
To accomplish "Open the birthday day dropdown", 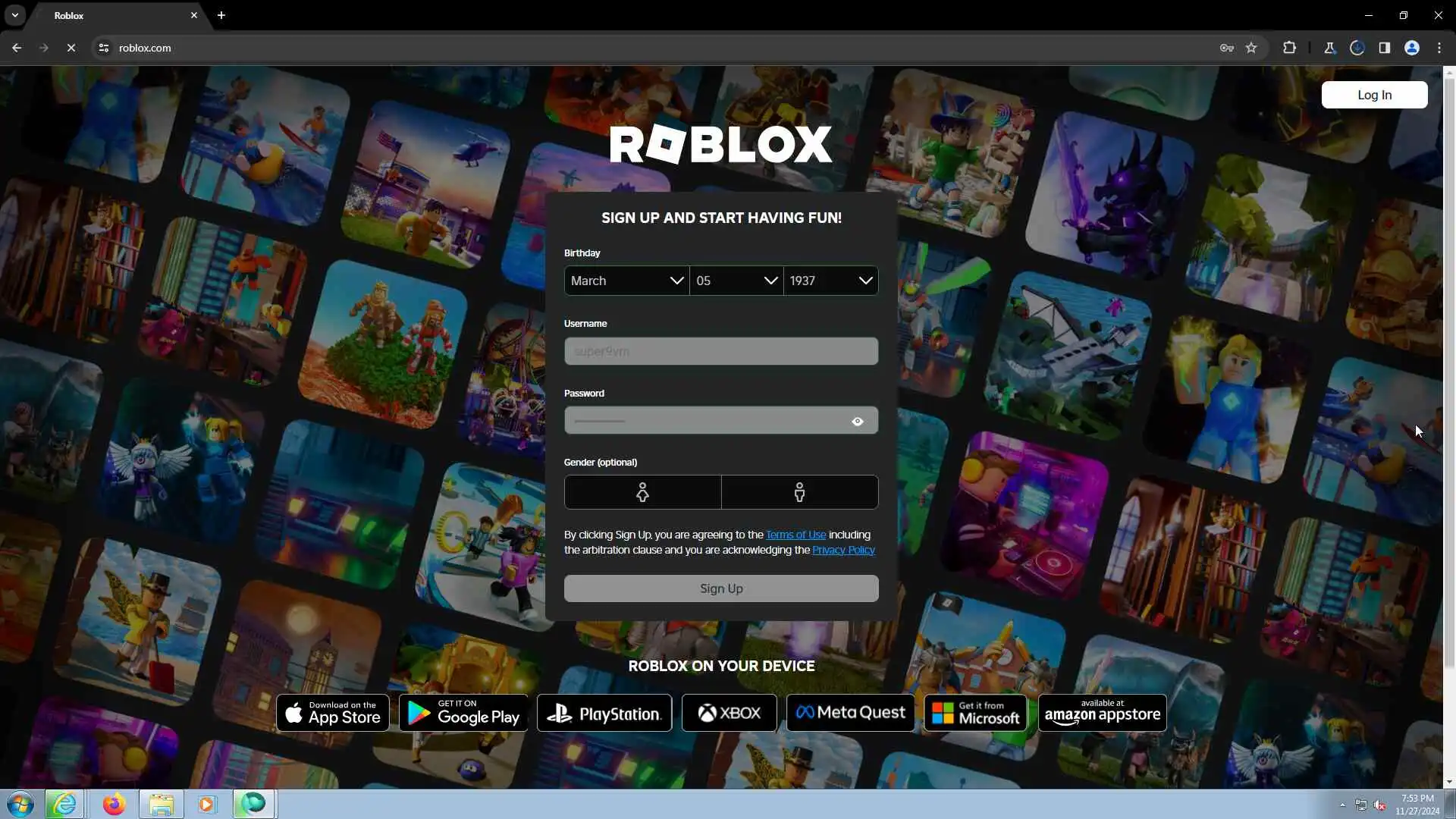I will click(x=736, y=281).
